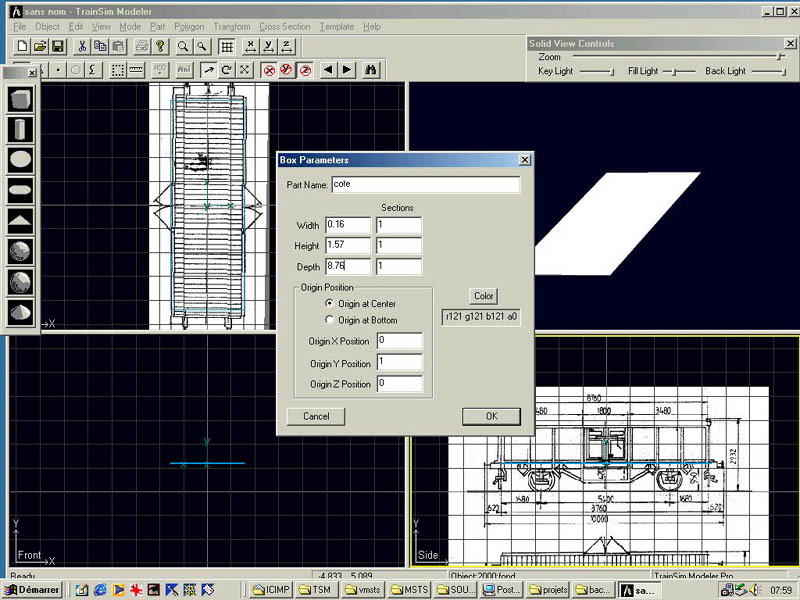Open the Cross Section menu
The width and height of the screenshot is (800, 600).
(x=284, y=27)
